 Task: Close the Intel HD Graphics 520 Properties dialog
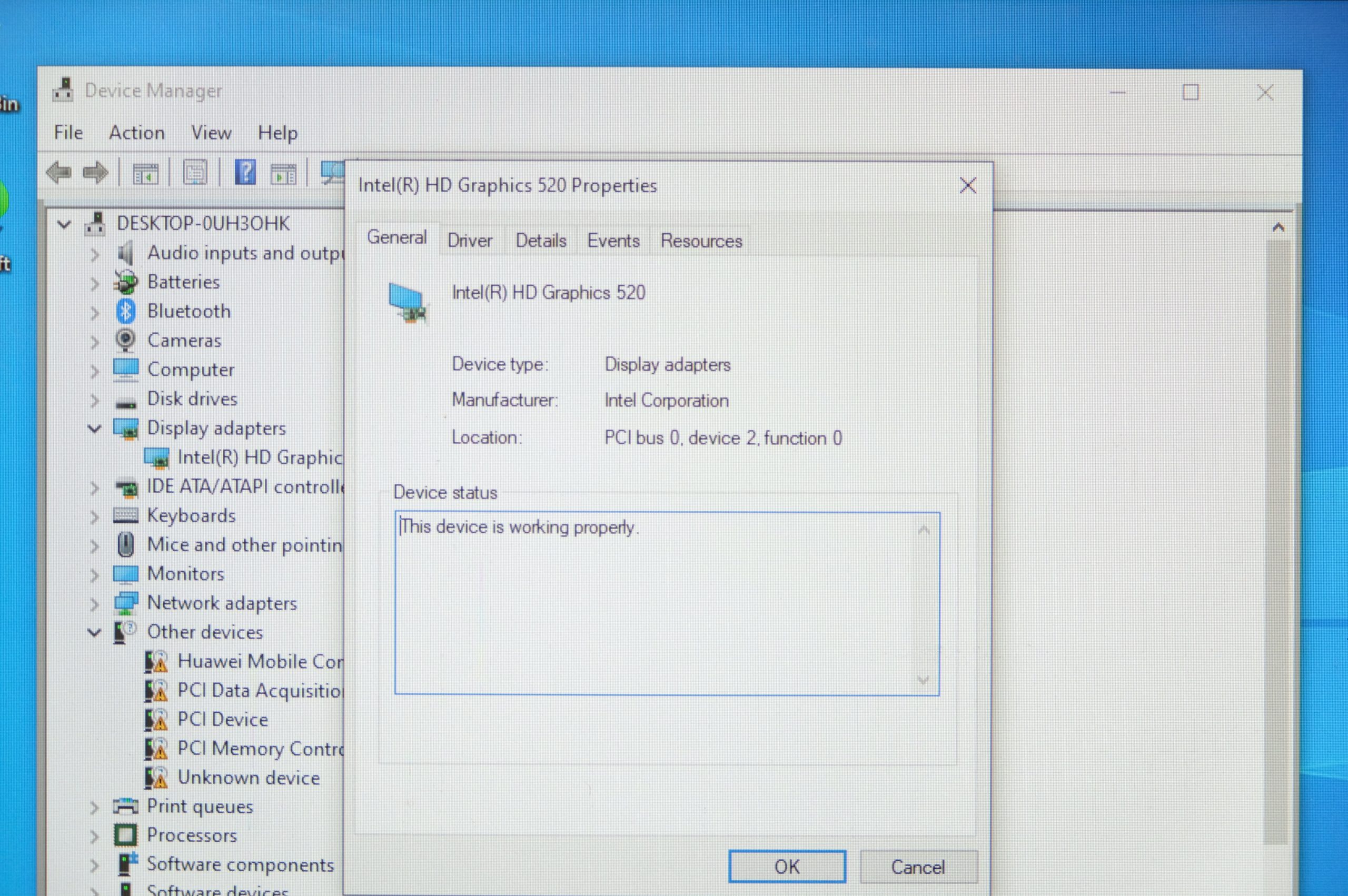[967, 185]
